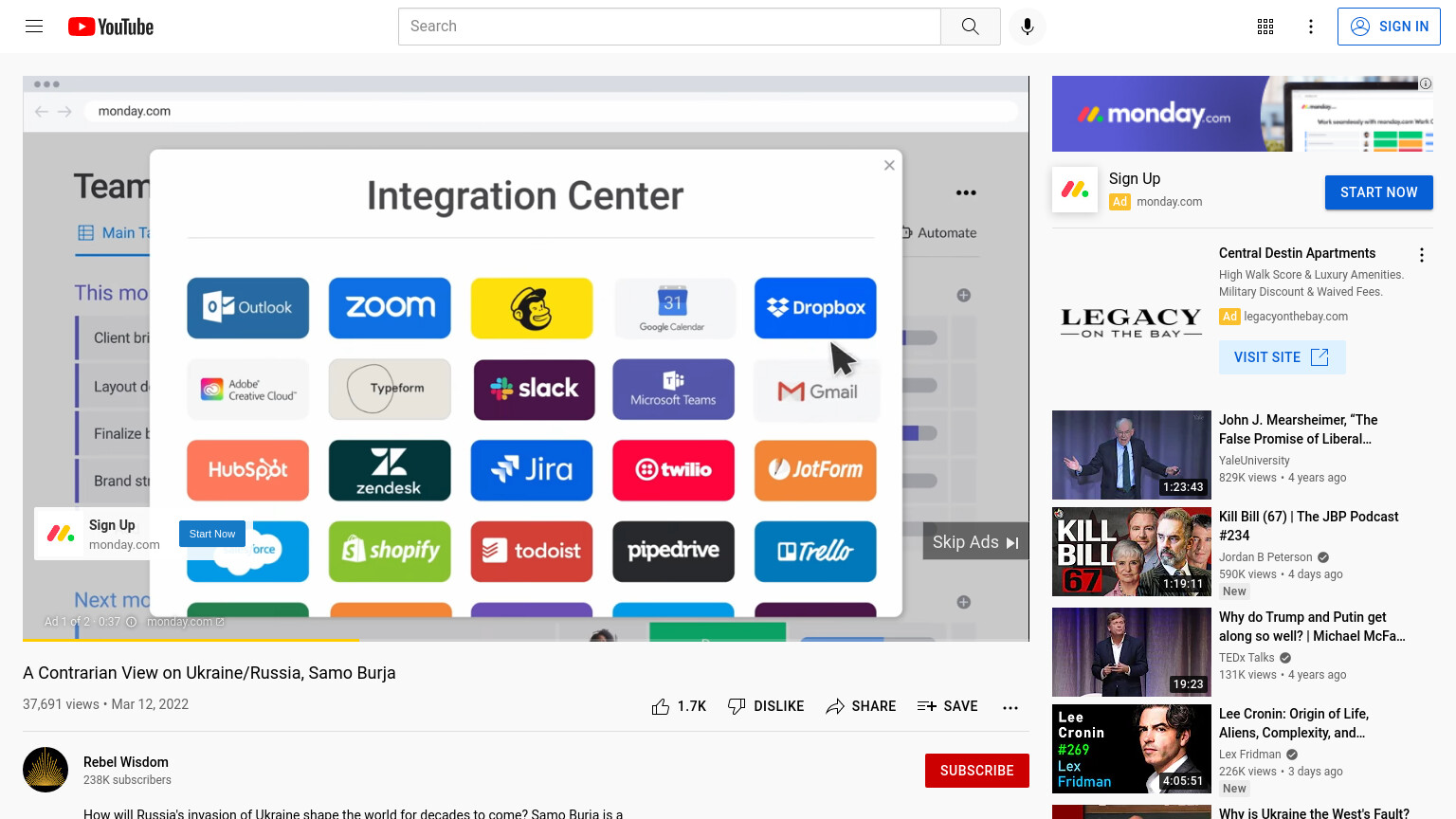Play Why do Trump and Putin thumbnail
Viewport: 1456px width, 819px height.
tap(1132, 652)
